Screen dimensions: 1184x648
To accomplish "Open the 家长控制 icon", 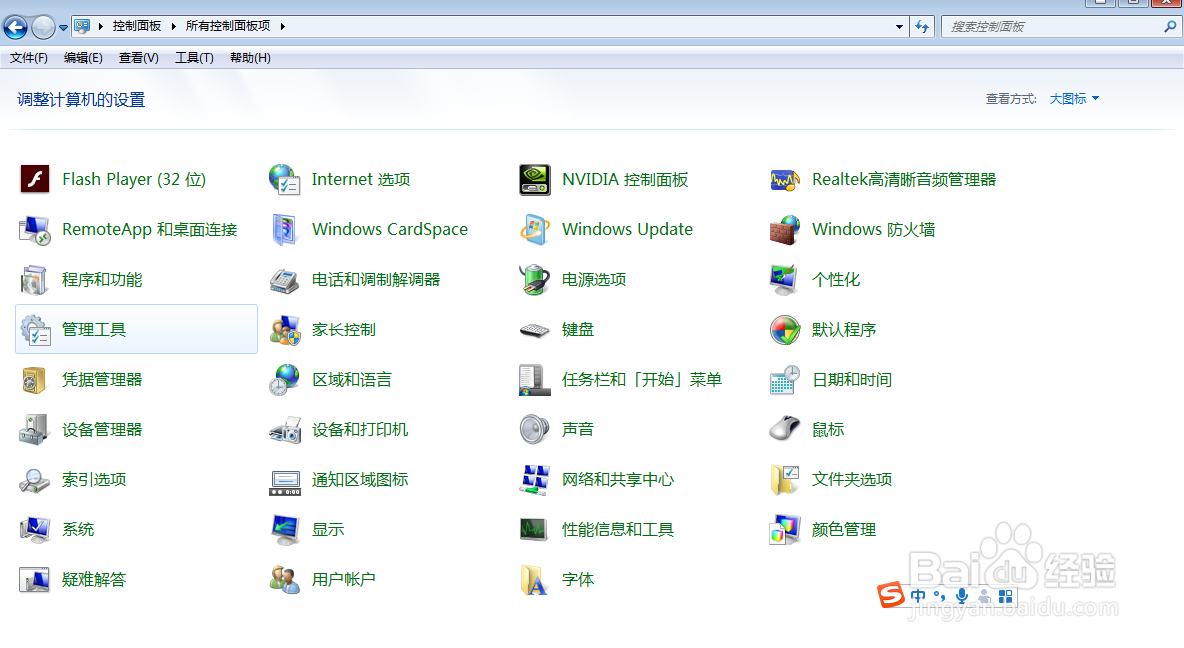I will pos(285,330).
